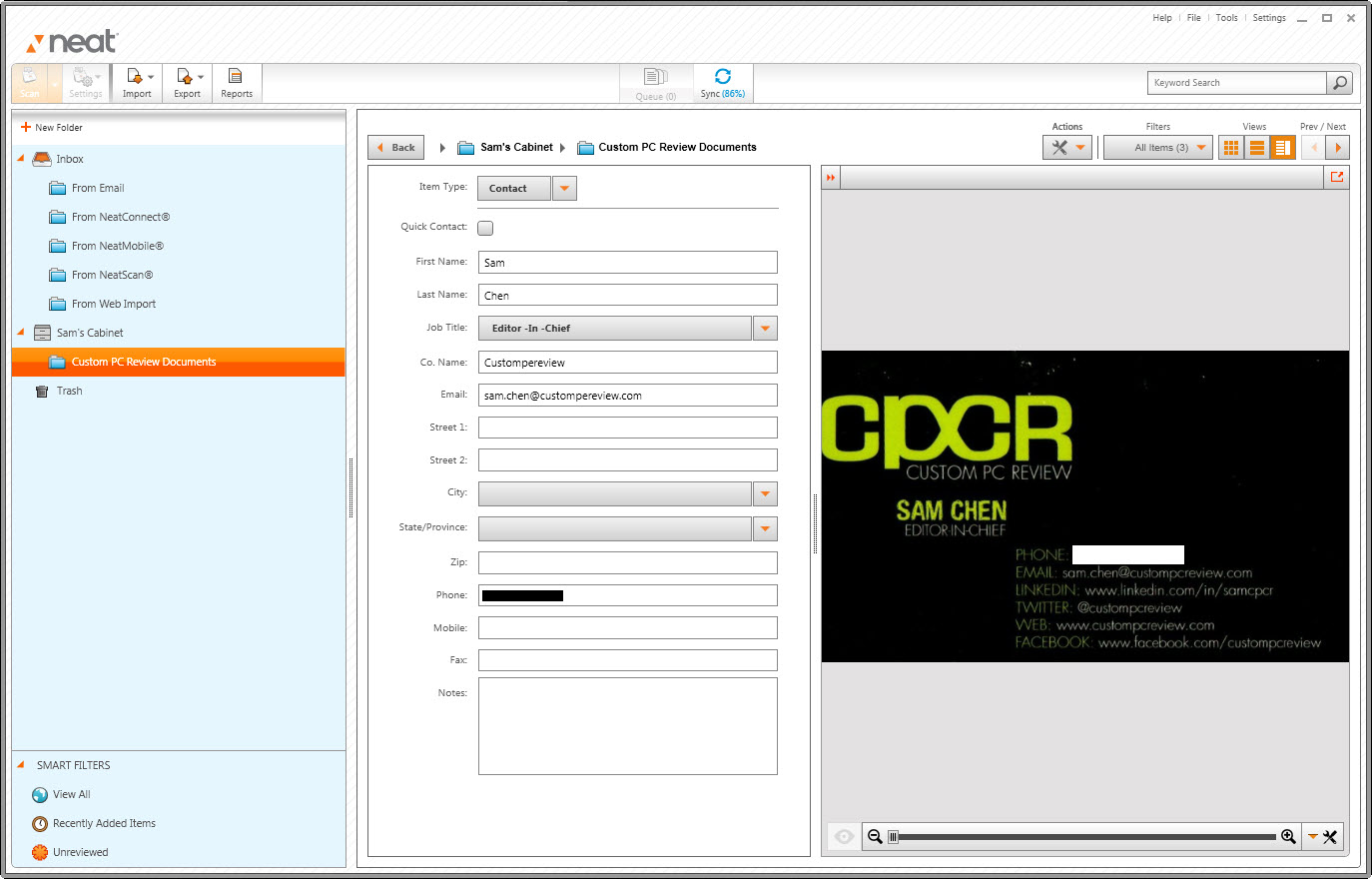Go to the previous item arrow
Image resolution: width=1372 pixels, height=879 pixels.
pyautogui.click(x=1314, y=148)
